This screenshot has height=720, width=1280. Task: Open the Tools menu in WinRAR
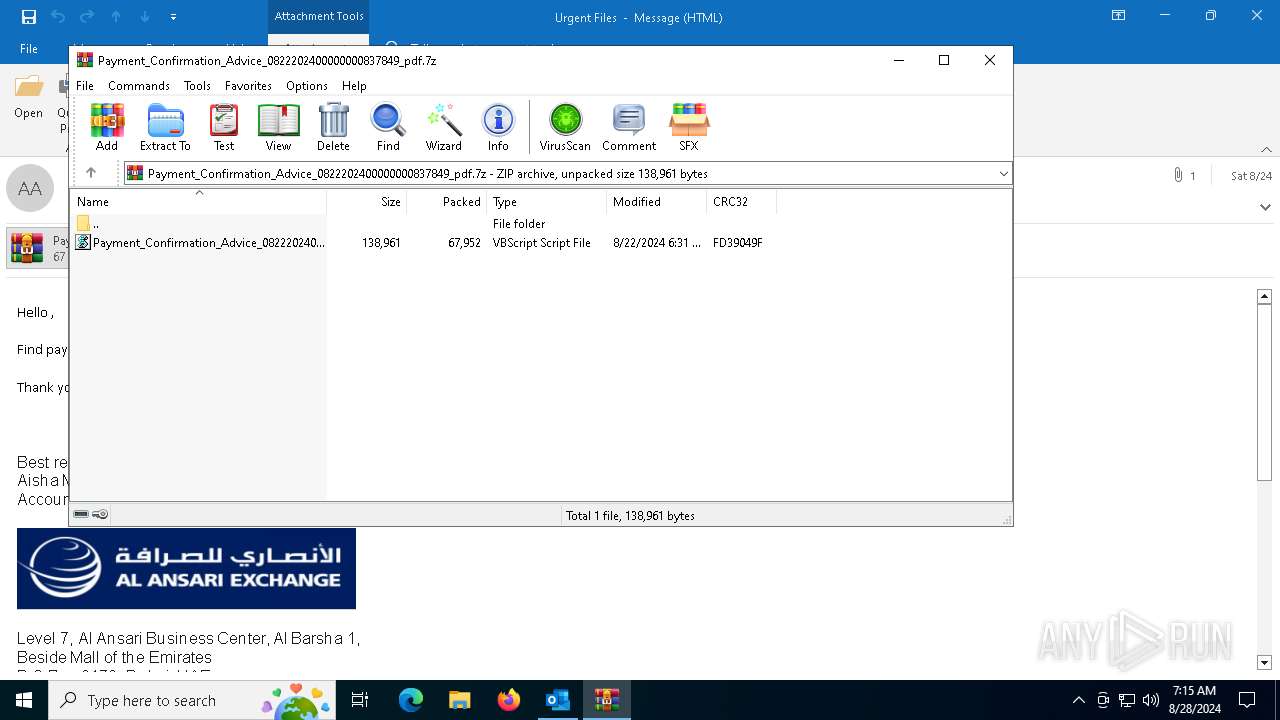point(197,86)
